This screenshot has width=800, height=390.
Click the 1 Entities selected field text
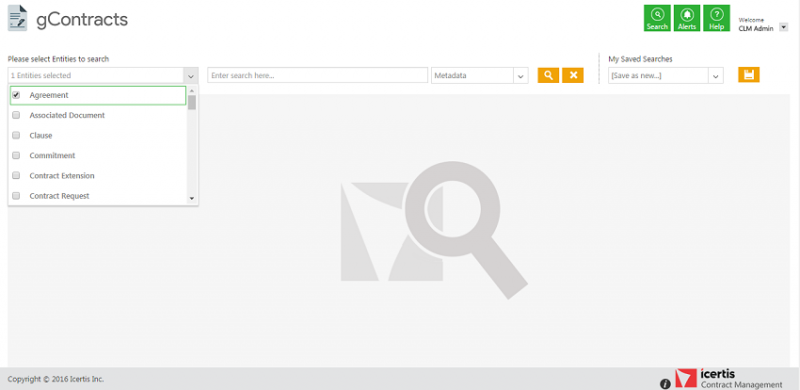(x=41, y=76)
